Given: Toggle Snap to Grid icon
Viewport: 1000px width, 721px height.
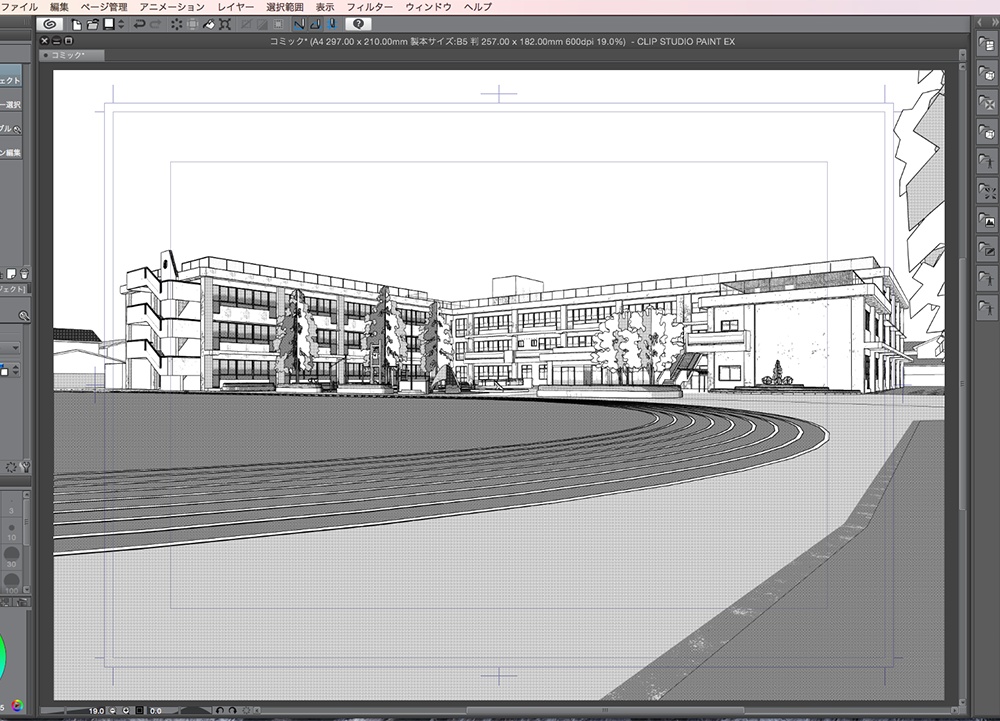Looking at the screenshot, I should 331,24.
